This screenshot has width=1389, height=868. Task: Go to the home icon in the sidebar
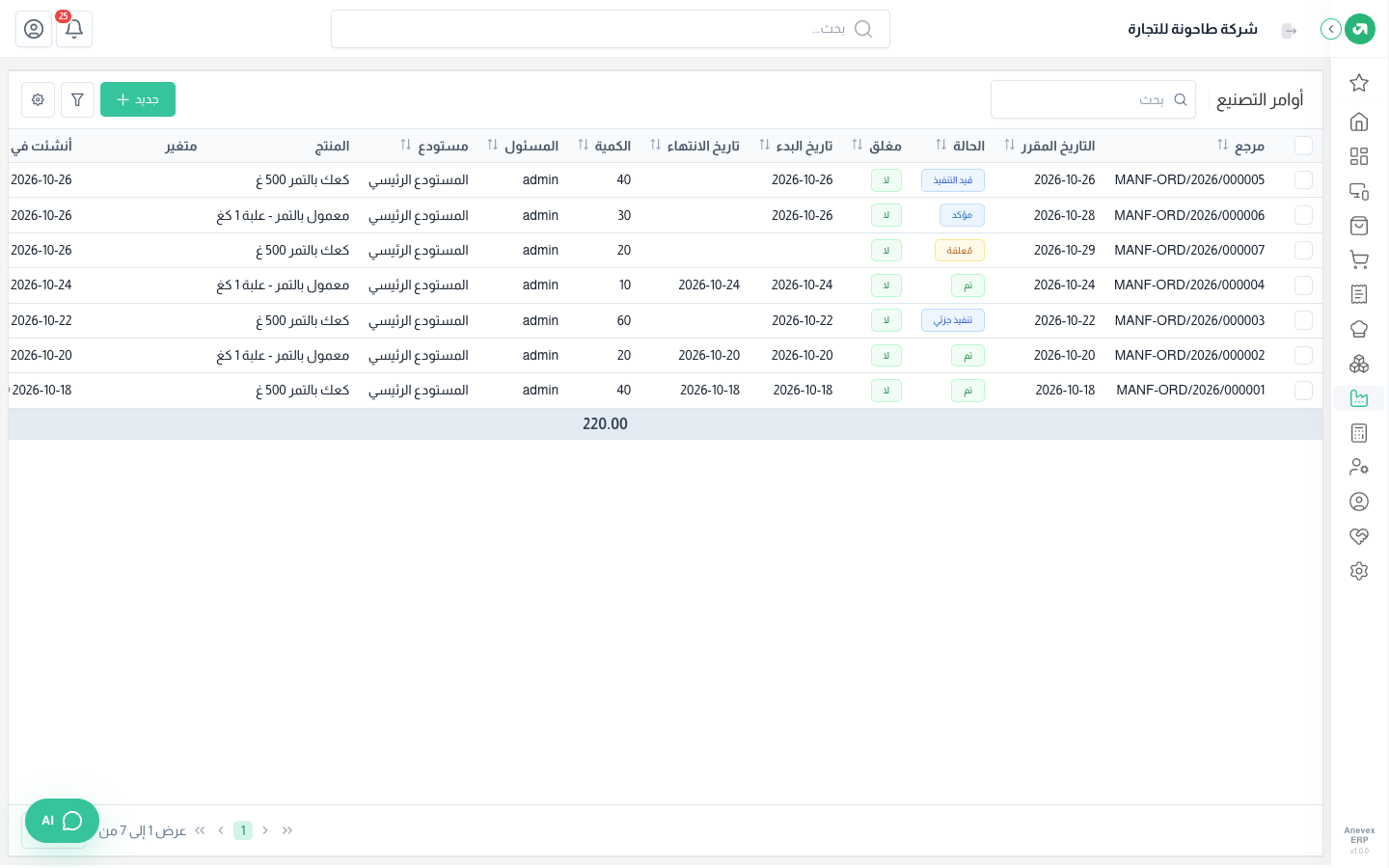pos(1359,122)
